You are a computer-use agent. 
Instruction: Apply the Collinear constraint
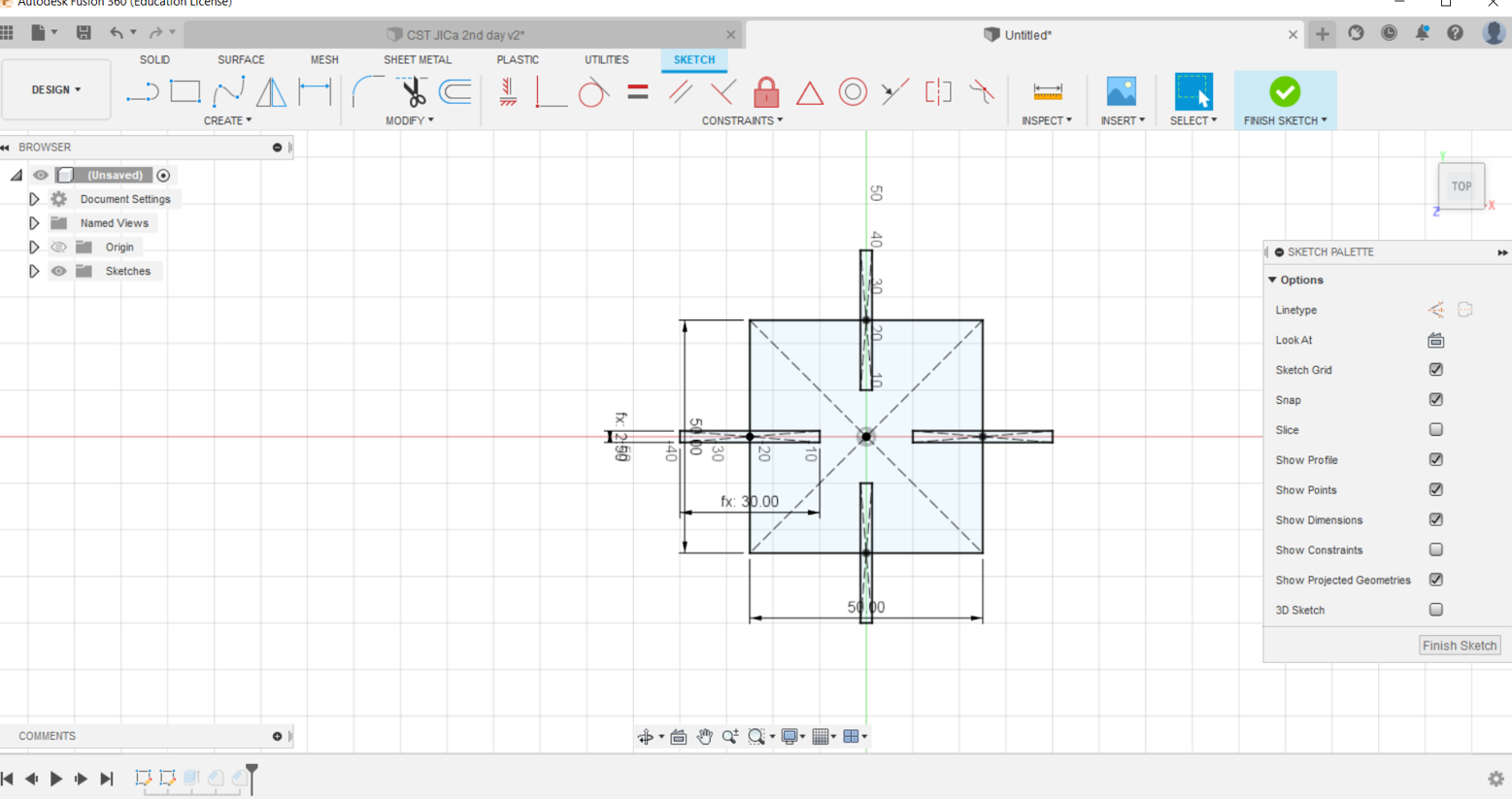pyautogui.click(x=895, y=92)
